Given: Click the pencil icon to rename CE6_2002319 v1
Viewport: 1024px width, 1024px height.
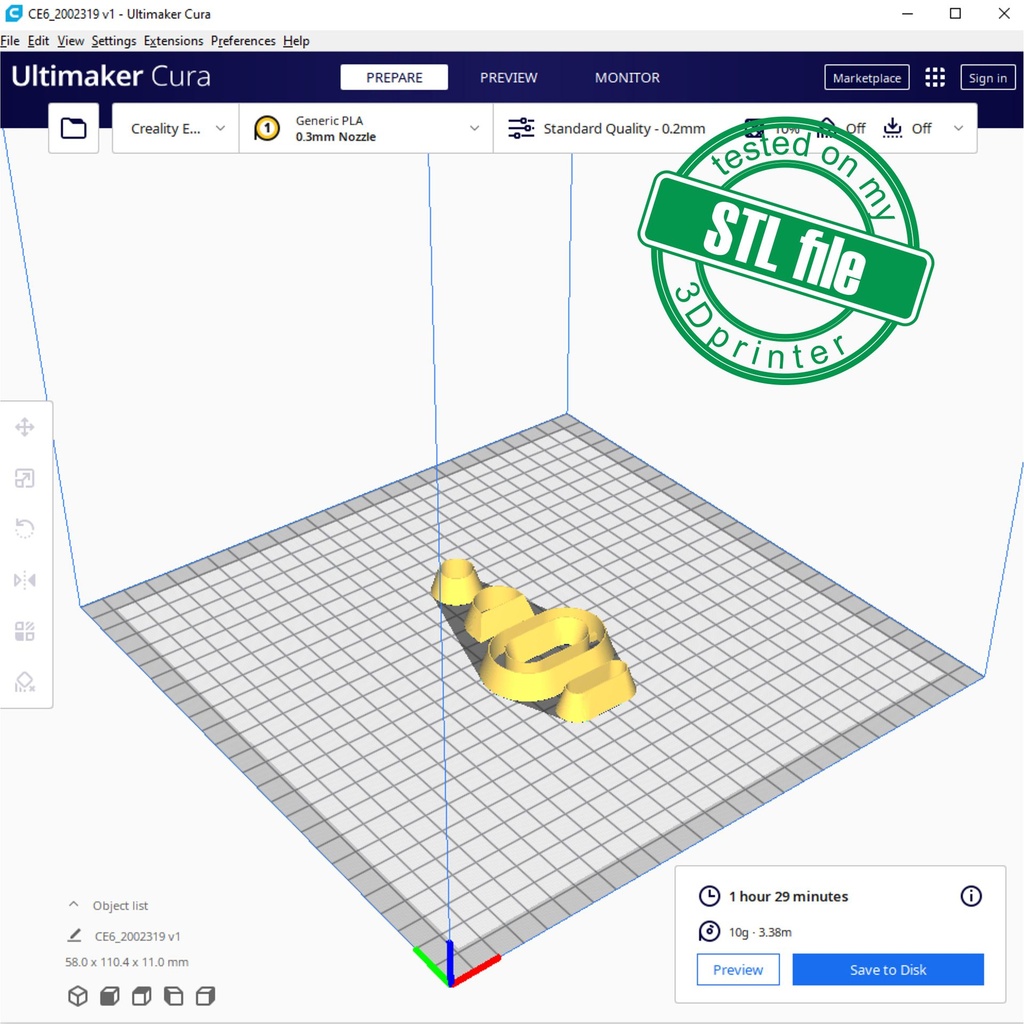Looking at the screenshot, I should 74,936.
